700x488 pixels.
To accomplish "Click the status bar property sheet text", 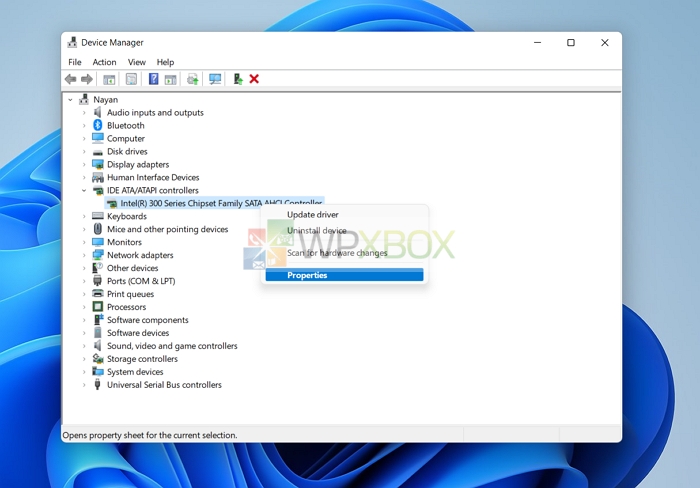I will click(x=150, y=435).
